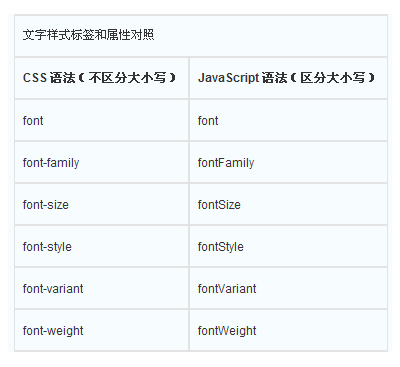Click the fontSize cell

[x=288, y=204]
